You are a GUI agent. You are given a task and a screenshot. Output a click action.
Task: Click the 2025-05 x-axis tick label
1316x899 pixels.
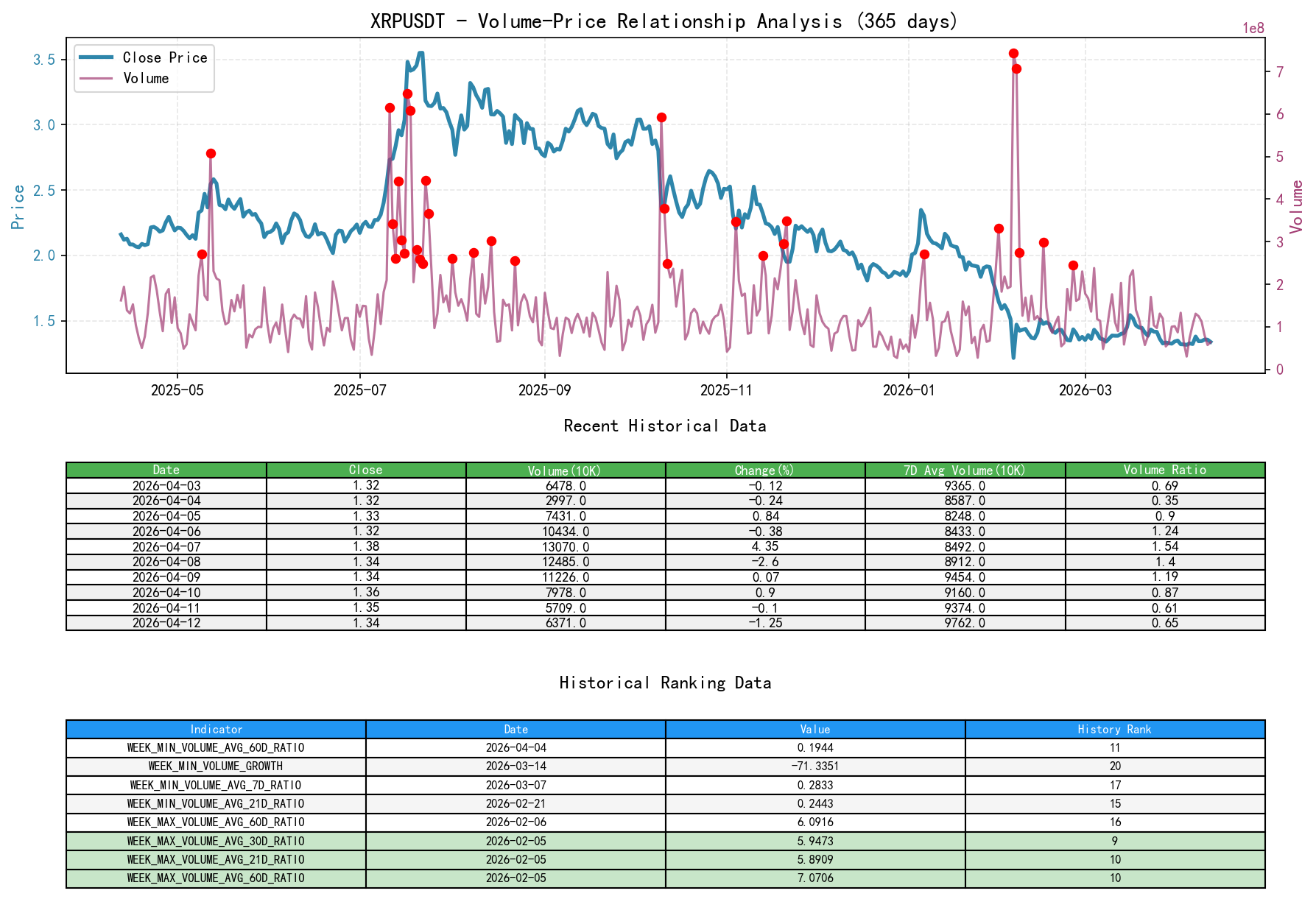pos(177,390)
